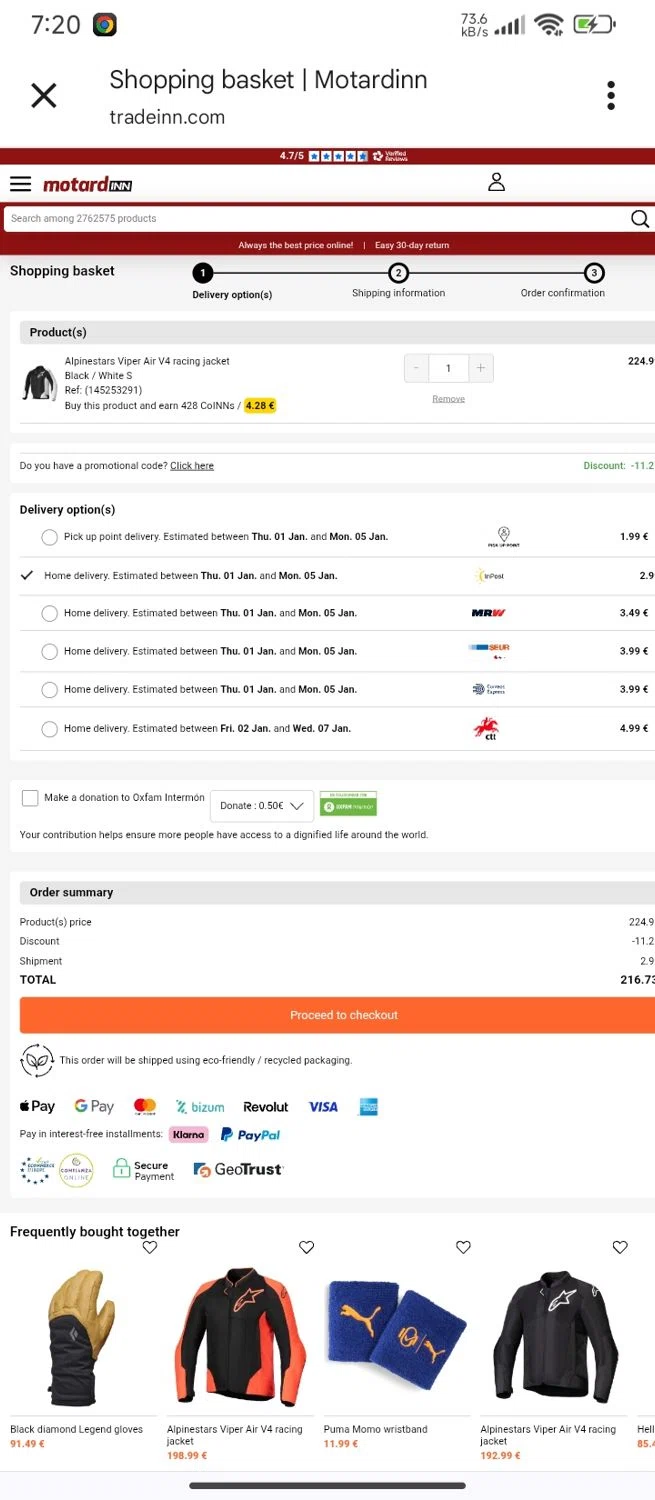Choose MRW home delivery at 3.49 €

(49, 613)
